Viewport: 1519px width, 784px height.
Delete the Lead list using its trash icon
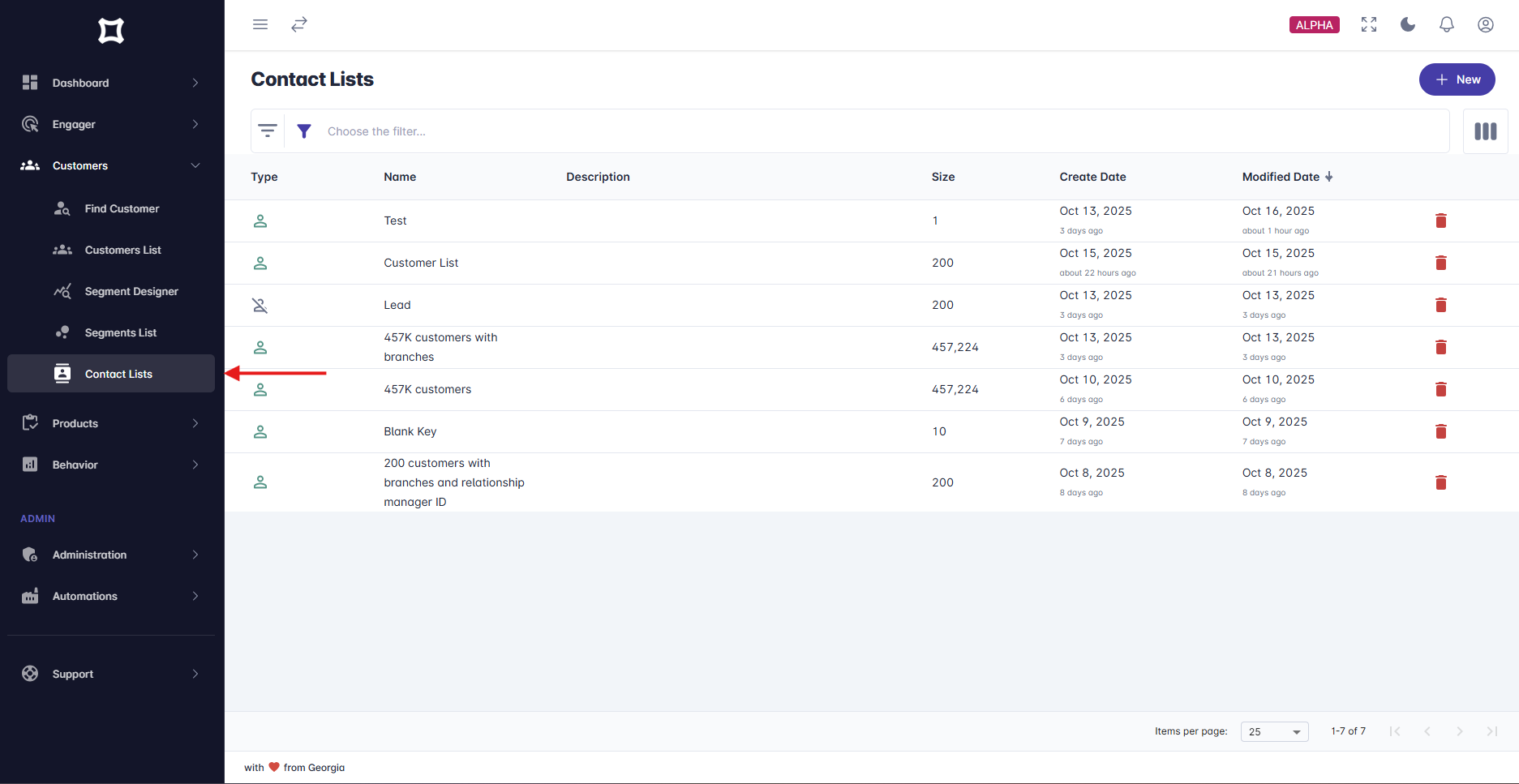1441,305
